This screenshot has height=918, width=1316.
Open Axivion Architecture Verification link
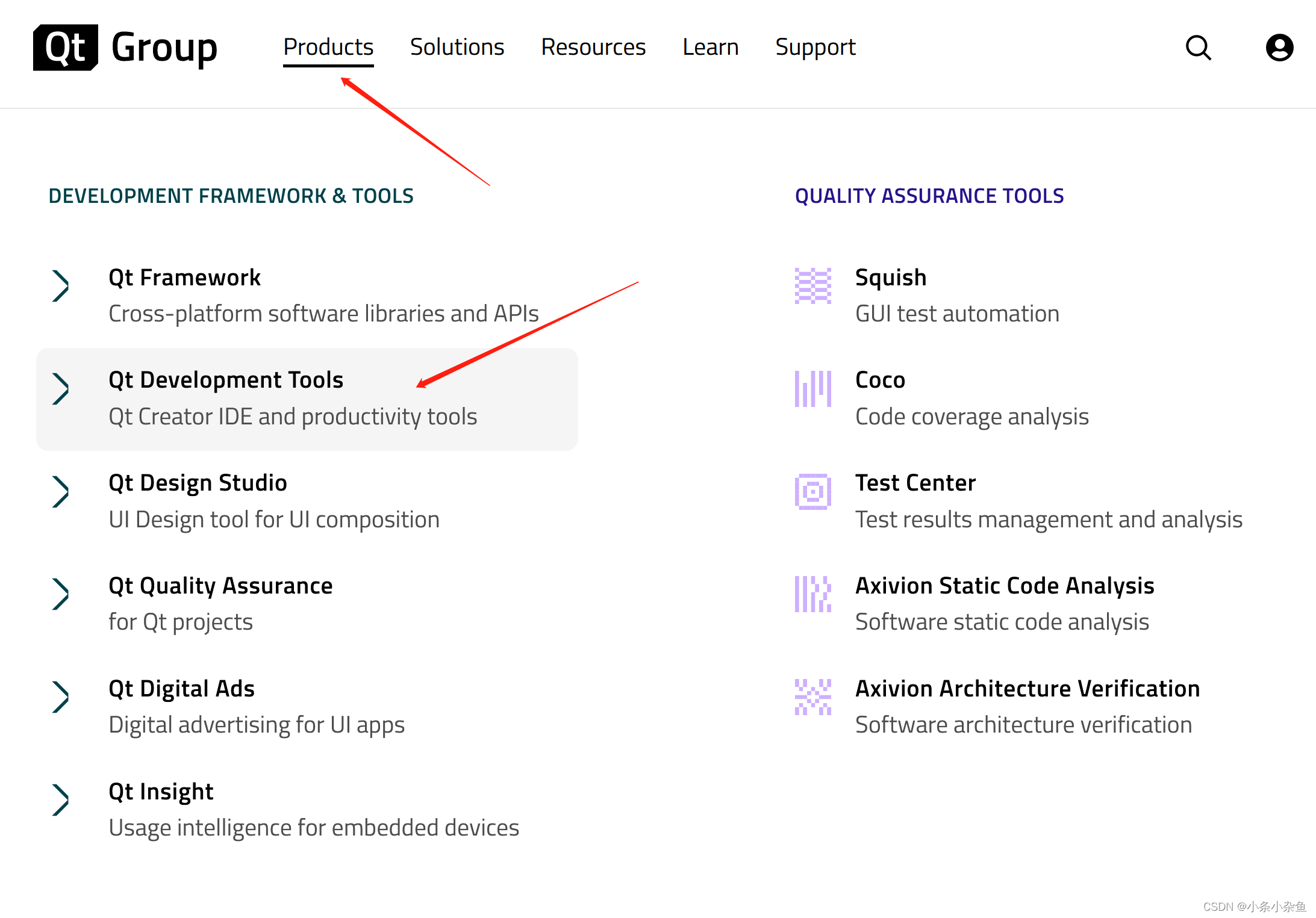[x=1028, y=689]
